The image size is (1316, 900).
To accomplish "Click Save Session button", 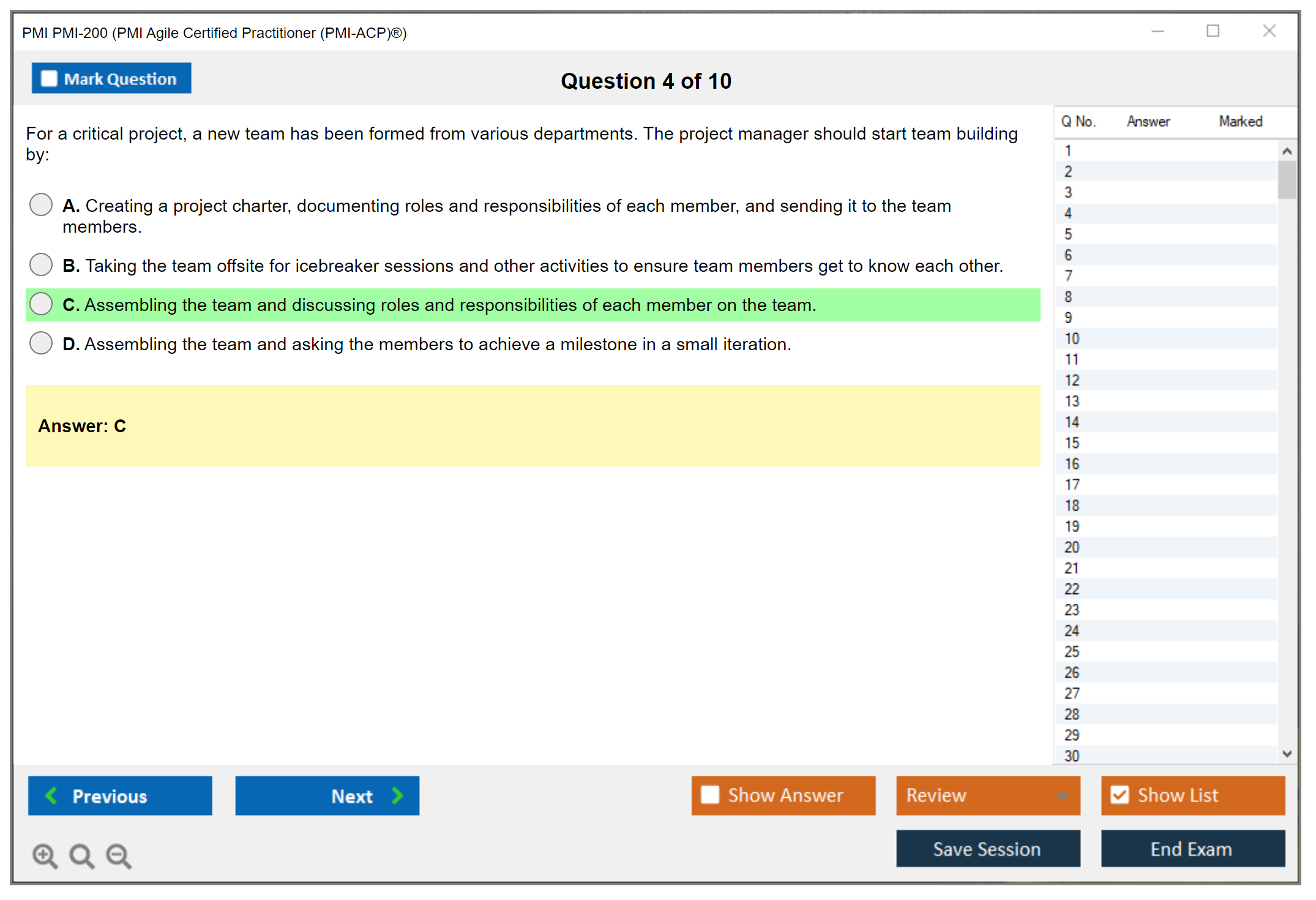I will click(987, 849).
